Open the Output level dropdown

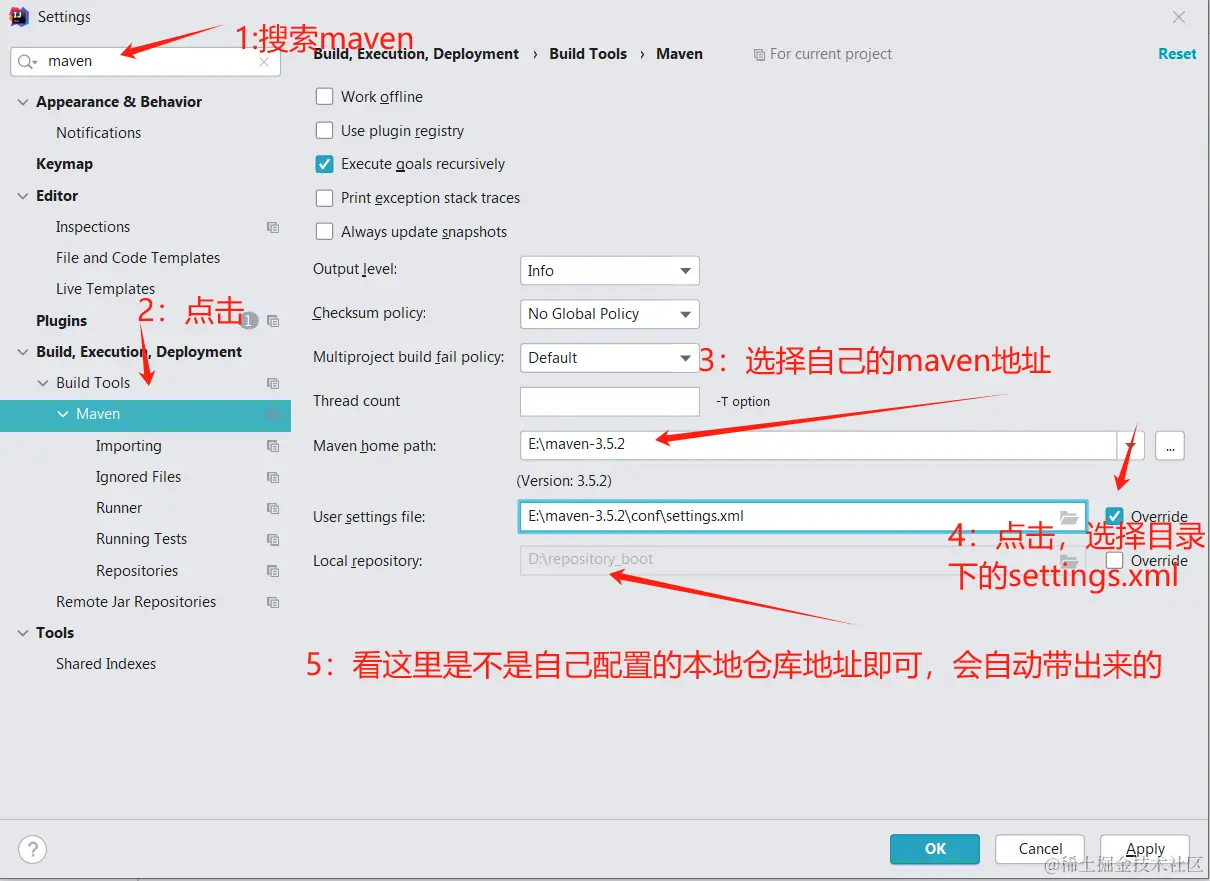(610, 271)
